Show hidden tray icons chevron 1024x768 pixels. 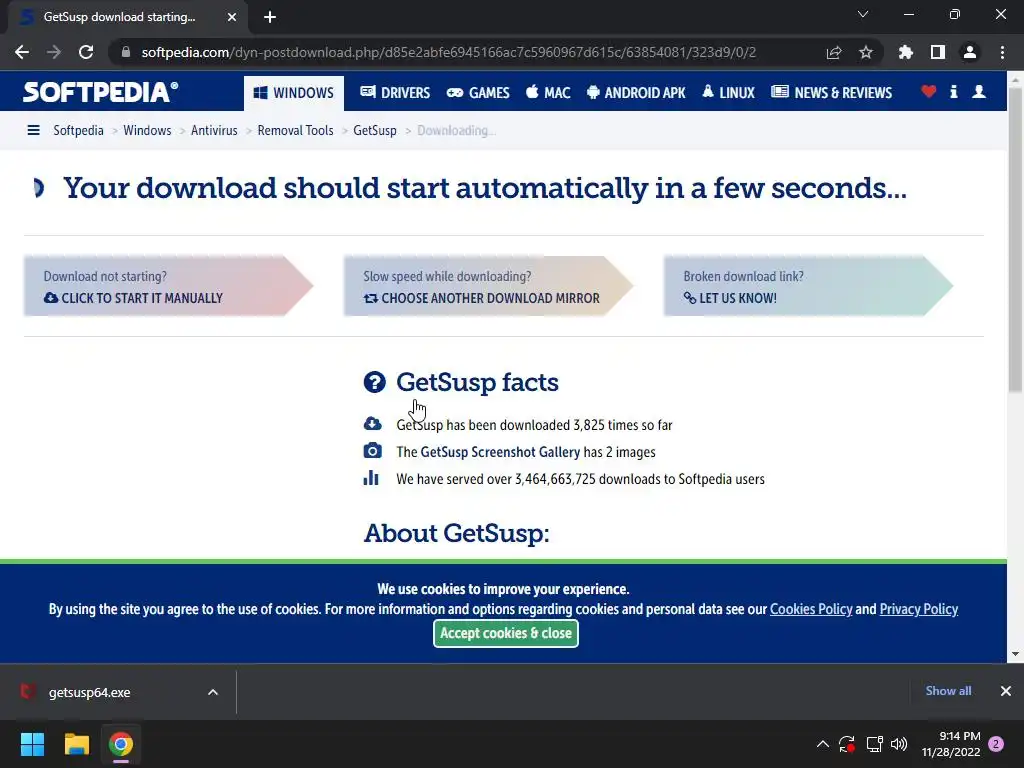[x=823, y=744]
